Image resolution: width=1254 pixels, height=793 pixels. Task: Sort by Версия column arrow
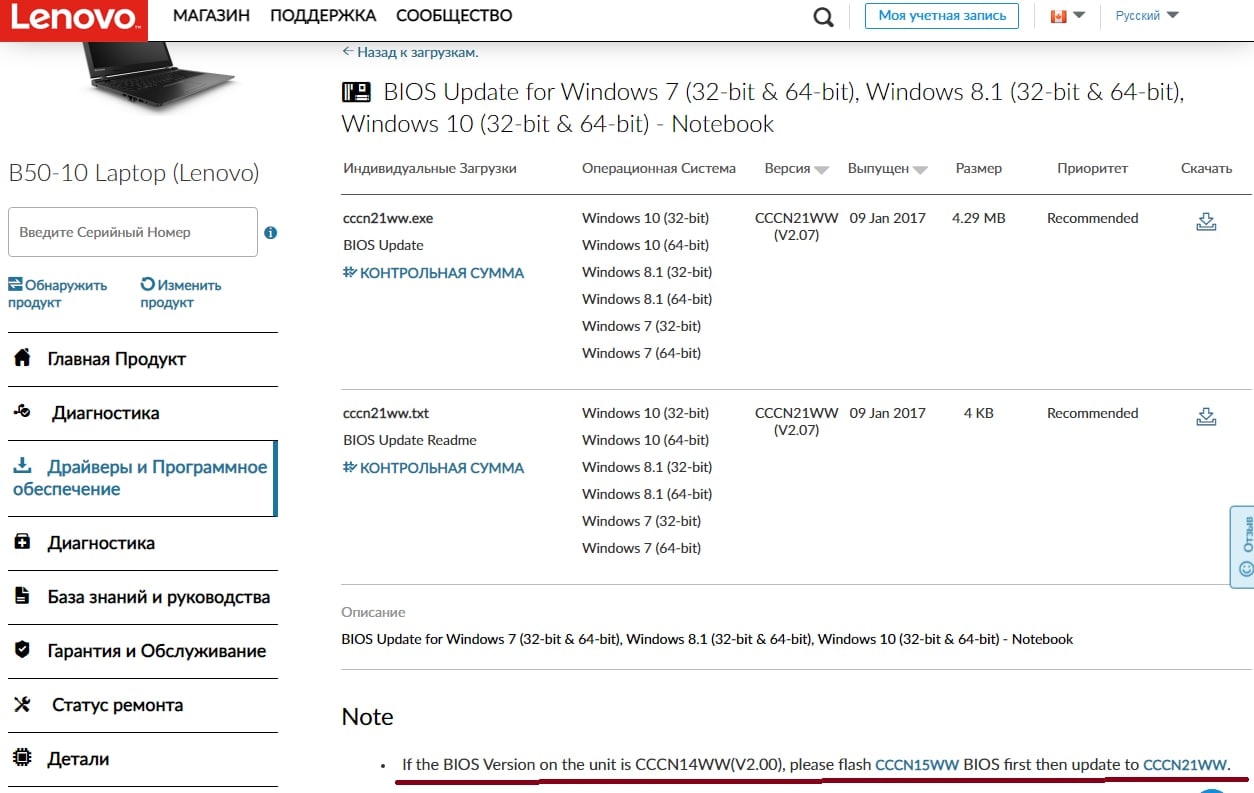[x=821, y=170]
